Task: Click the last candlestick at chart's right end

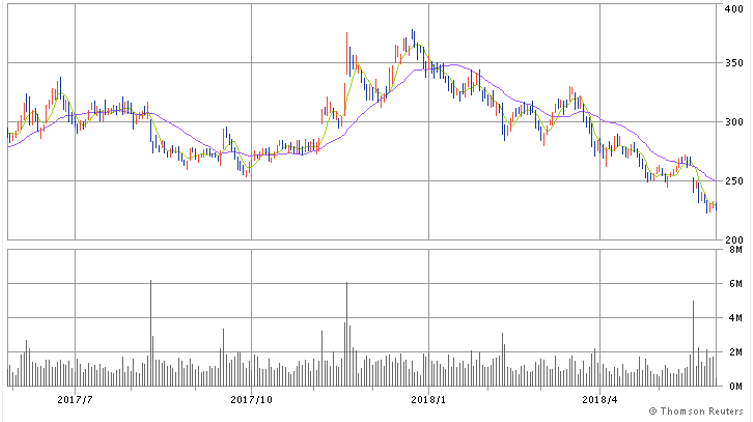Action: tap(715, 206)
